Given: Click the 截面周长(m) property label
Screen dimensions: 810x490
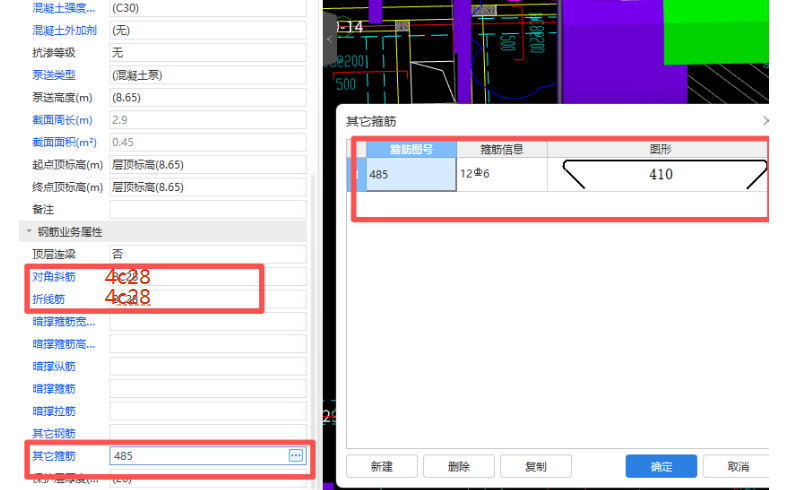Looking at the screenshot, I should (x=62, y=120).
